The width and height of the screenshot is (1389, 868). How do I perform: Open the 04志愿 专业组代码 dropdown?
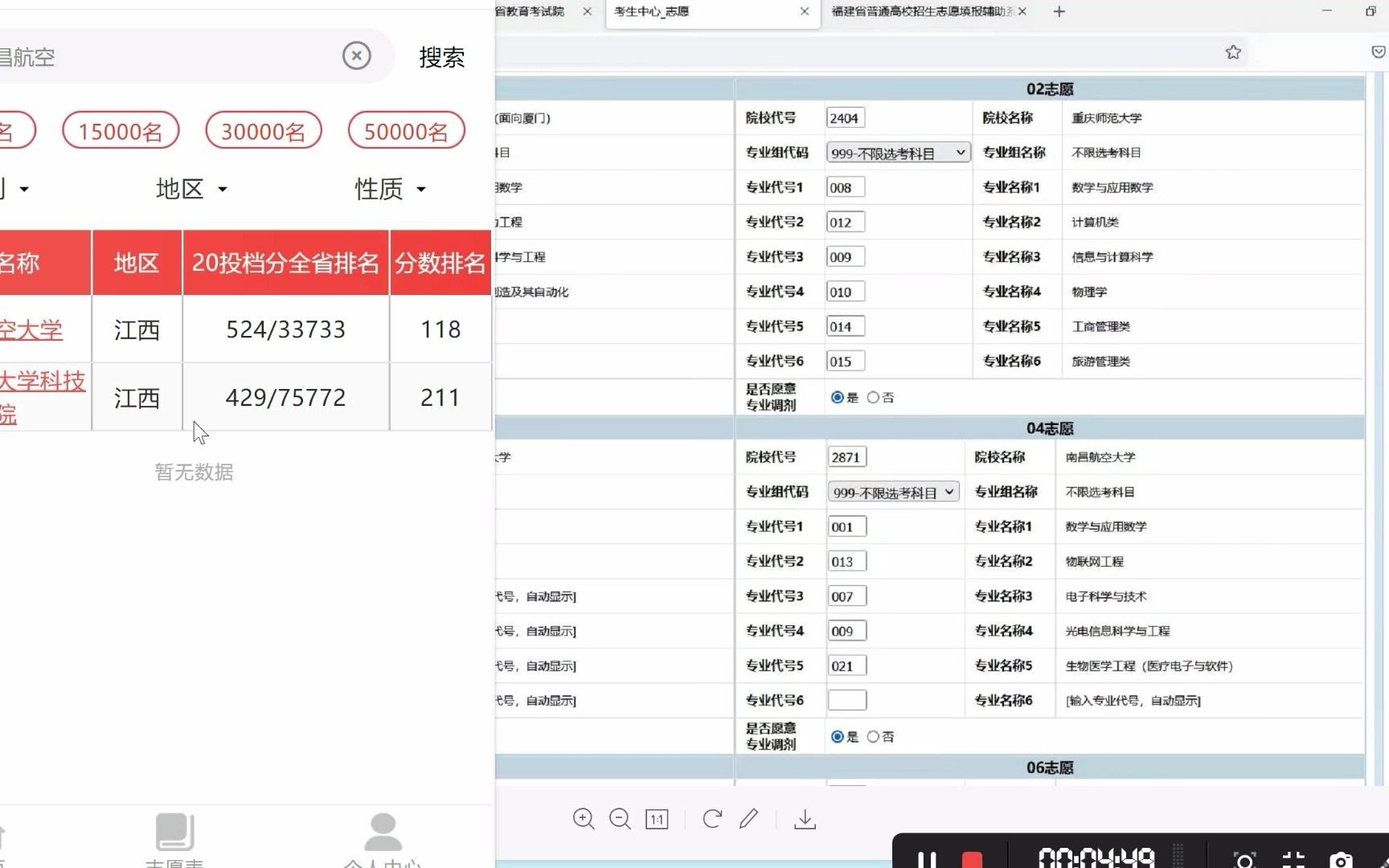[894, 492]
